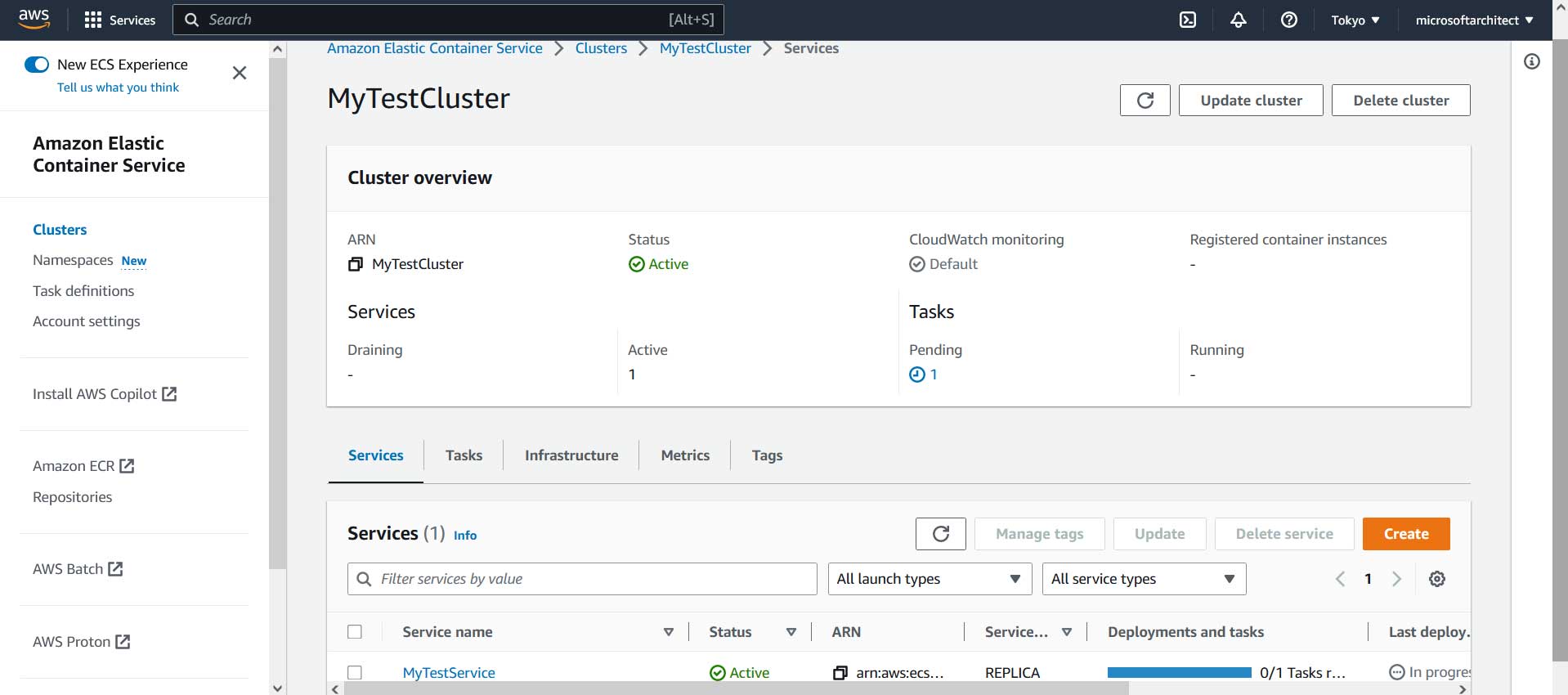Switch to the Tasks tab

point(464,455)
